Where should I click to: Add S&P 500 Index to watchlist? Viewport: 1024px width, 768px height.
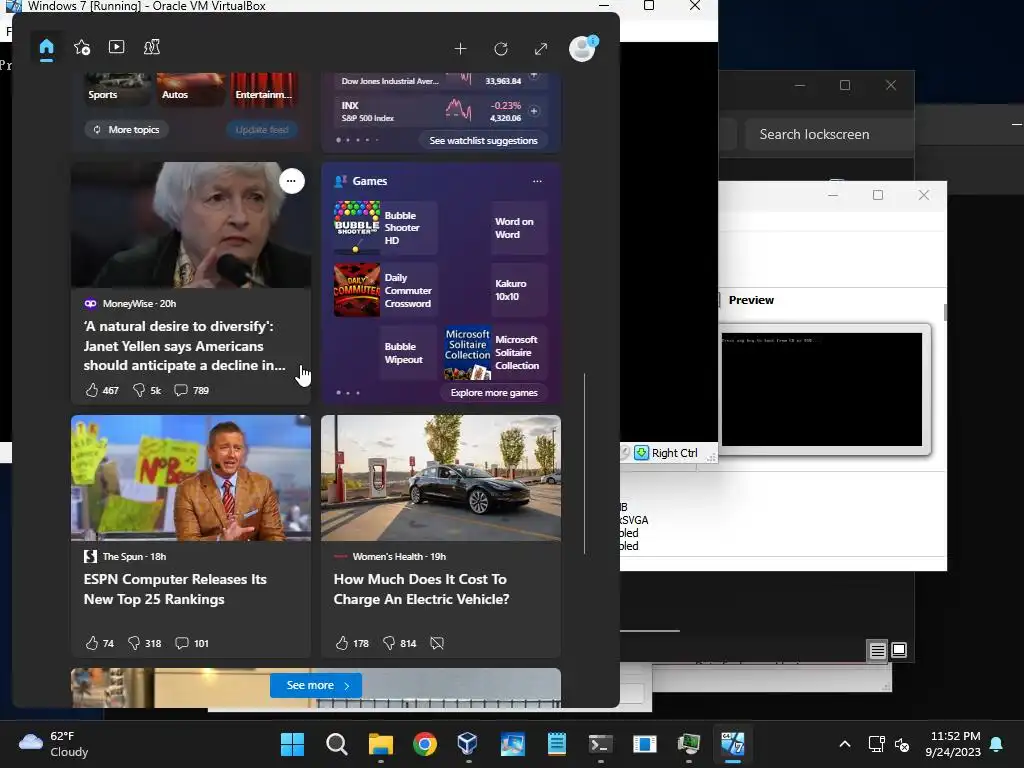point(534,111)
